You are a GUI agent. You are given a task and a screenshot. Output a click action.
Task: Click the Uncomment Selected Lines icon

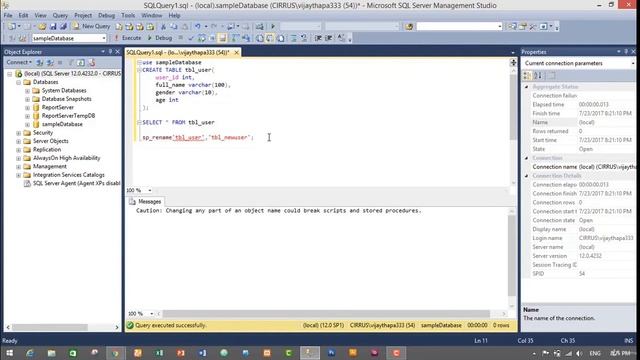[304, 38]
